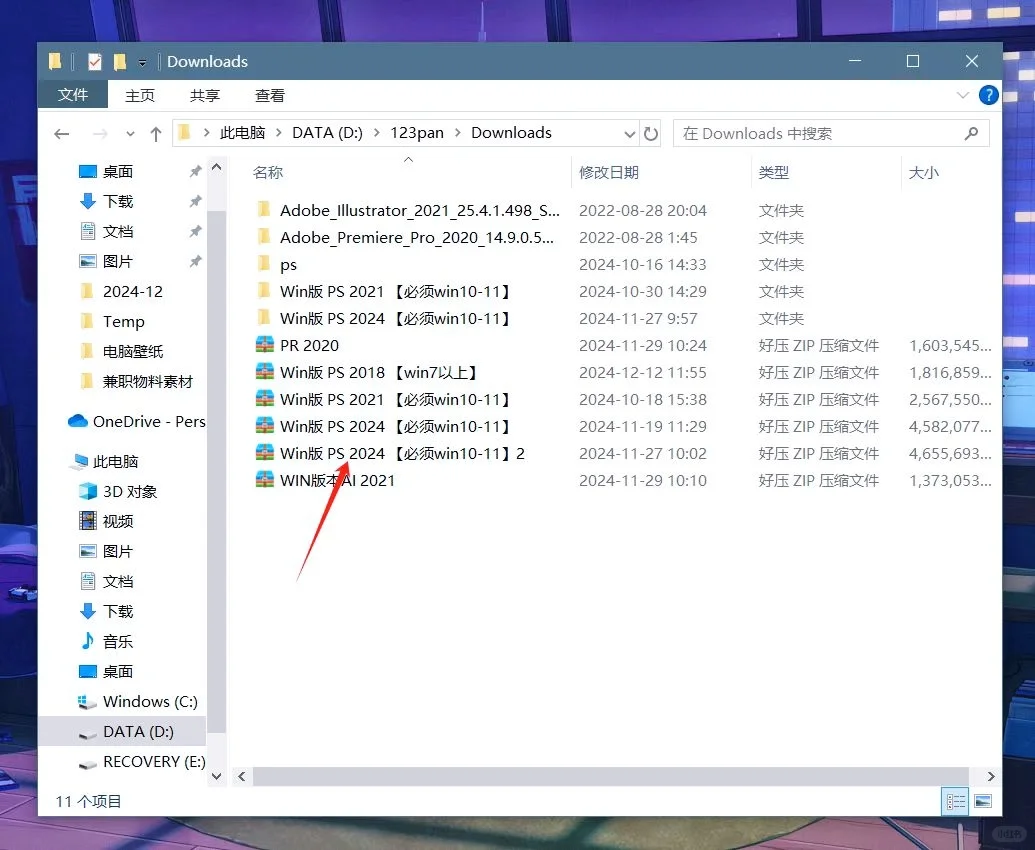Open the address bar history dropdown
Screen dimensions: 1035x850
(x=629, y=133)
